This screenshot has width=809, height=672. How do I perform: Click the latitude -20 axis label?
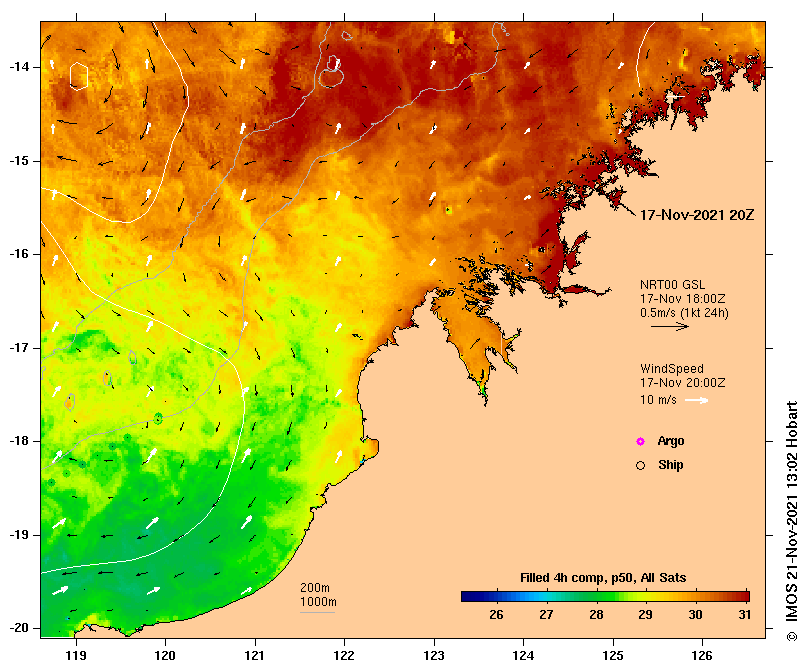(19, 629)
